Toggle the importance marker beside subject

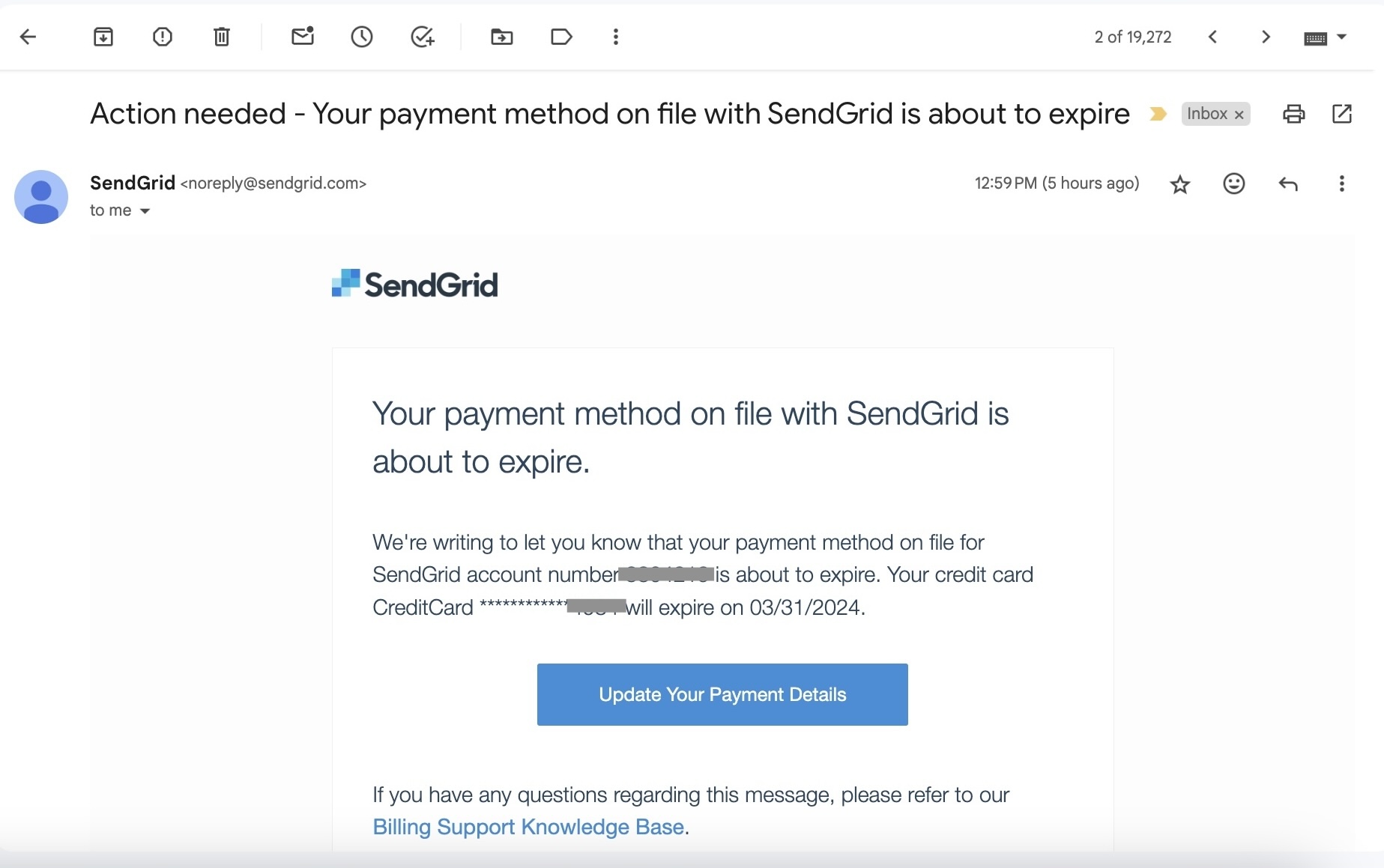click(x=1158, y=114)
